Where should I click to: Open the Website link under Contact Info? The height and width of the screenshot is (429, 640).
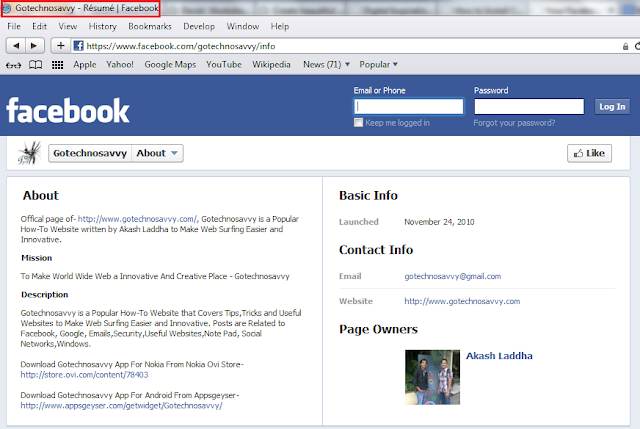click(x=462, y=301)
